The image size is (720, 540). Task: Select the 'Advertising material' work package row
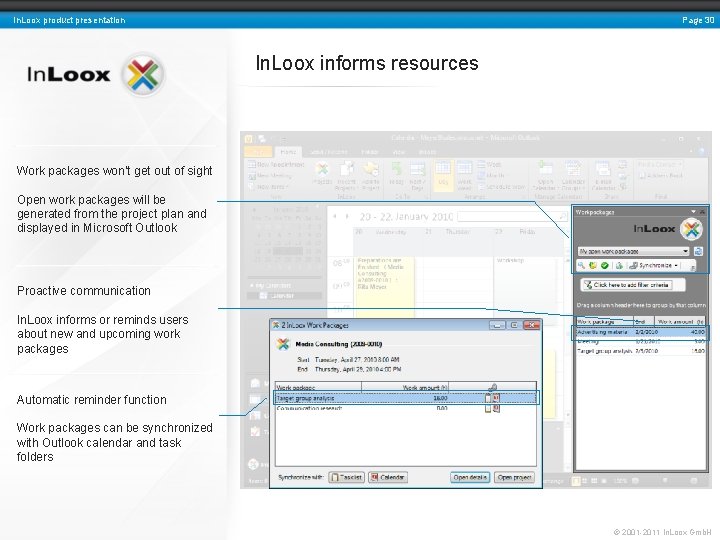tap(641, 332)
